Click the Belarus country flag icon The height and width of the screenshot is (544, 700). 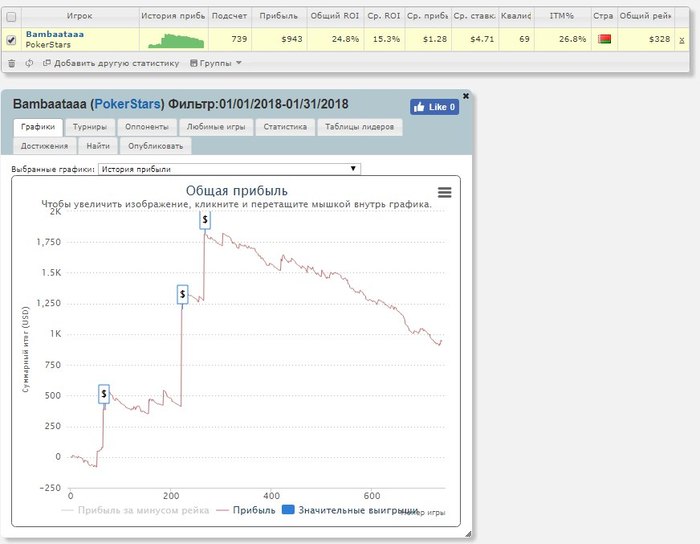pos(604,39)
